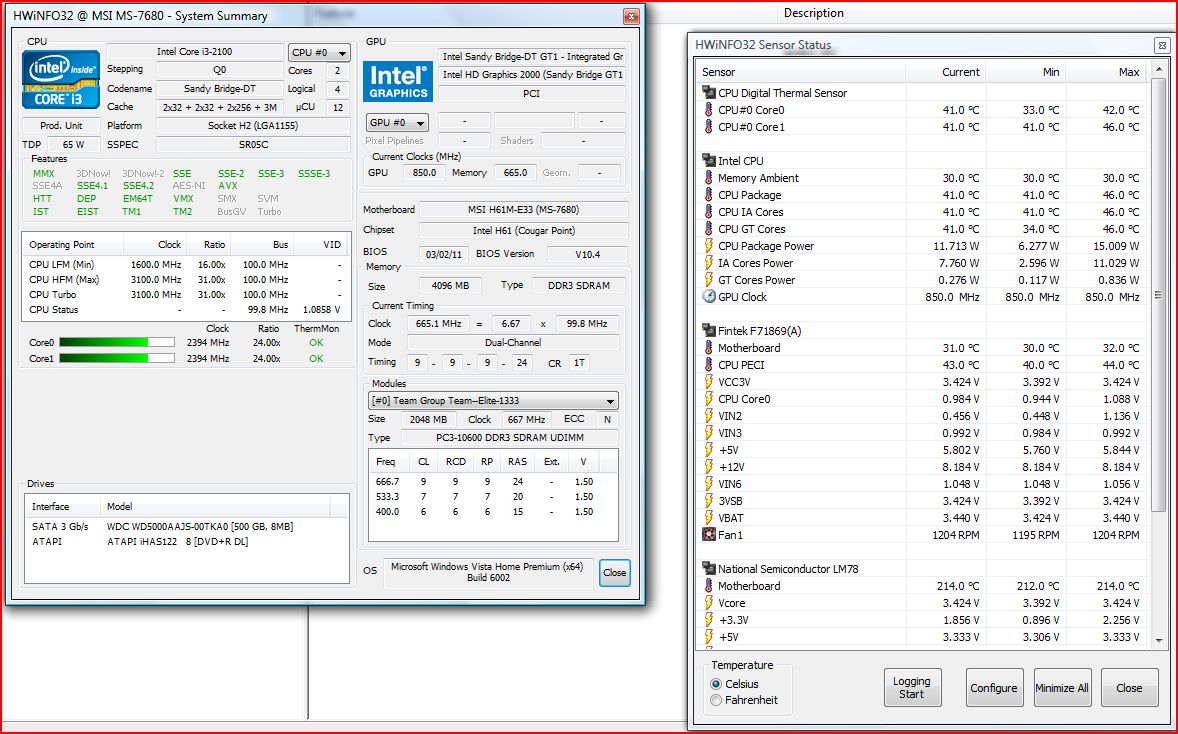
Task: Open the GPU #0 selector dropdown
Action: (x=397, y=122)
